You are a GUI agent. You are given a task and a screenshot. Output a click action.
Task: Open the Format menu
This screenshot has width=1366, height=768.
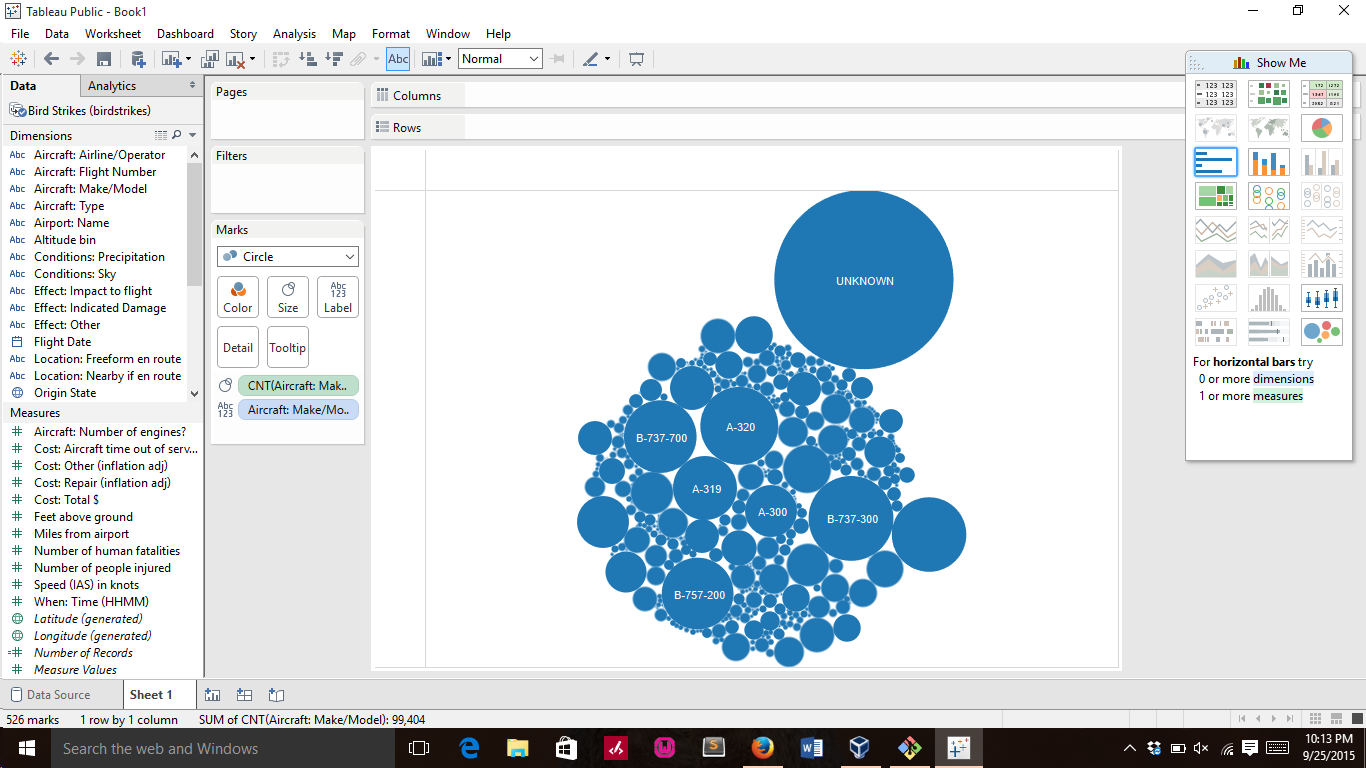tap(391, 34)
